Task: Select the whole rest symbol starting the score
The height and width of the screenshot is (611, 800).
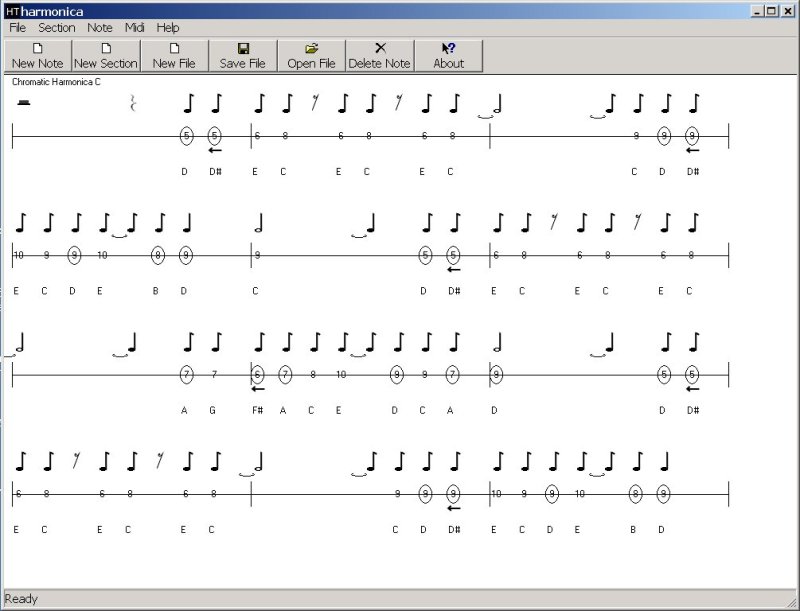Action: [23, 103]
